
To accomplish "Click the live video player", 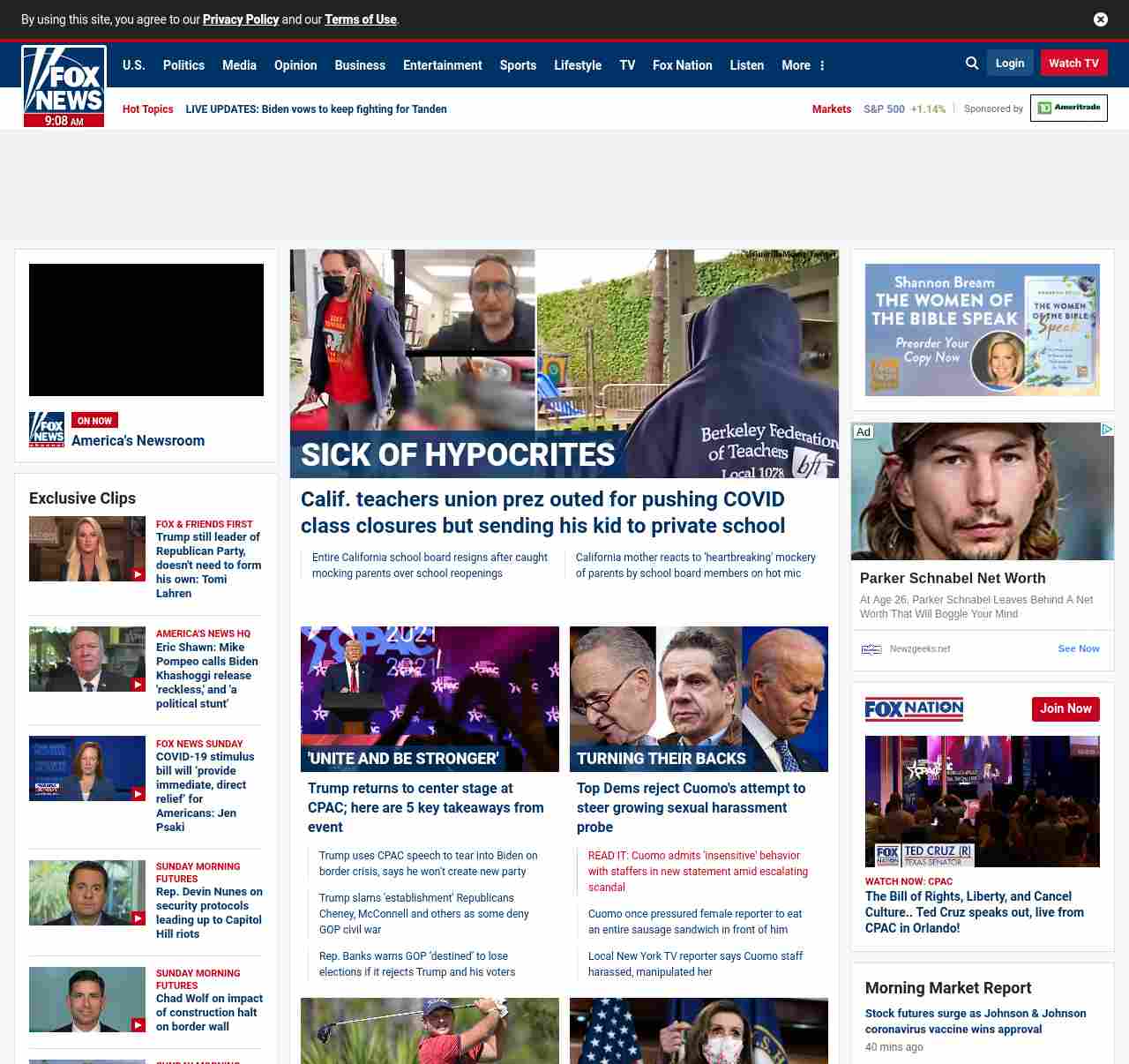I will pos(146,330).
